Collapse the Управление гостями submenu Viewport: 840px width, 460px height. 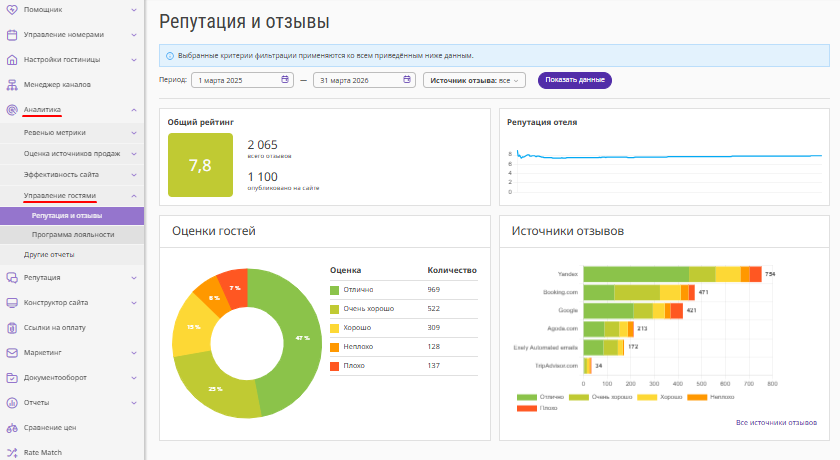pyautogui.click(x=134, y=195)
